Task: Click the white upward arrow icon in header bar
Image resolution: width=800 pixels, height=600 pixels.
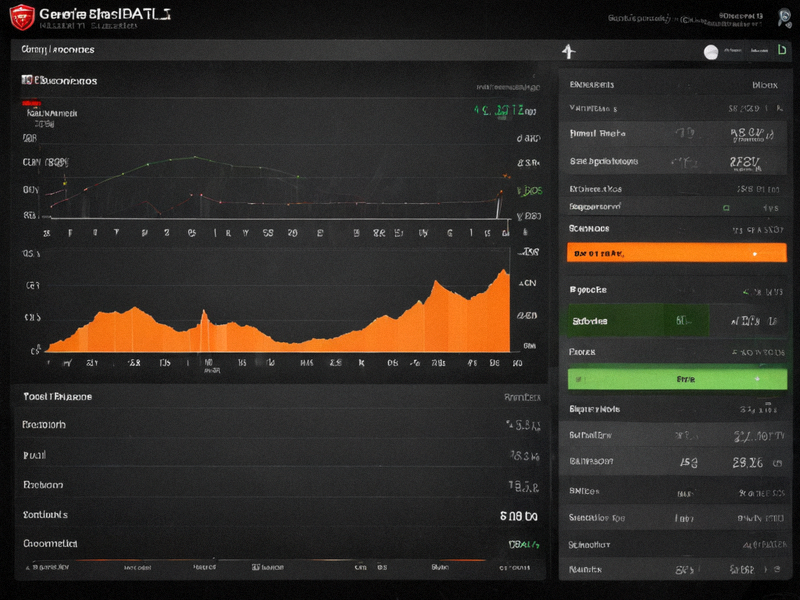Action: pyautogui.click(x=569, y=51)
